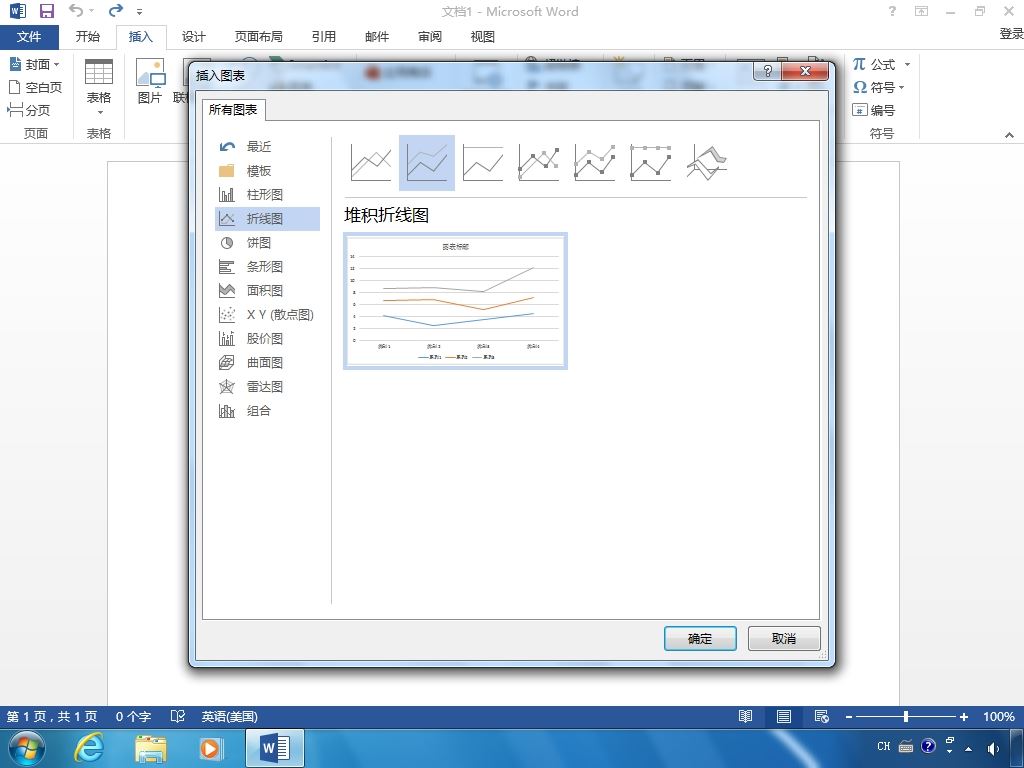Switch to print layout view icon
1024x768 pixels.
coord(784,716)
